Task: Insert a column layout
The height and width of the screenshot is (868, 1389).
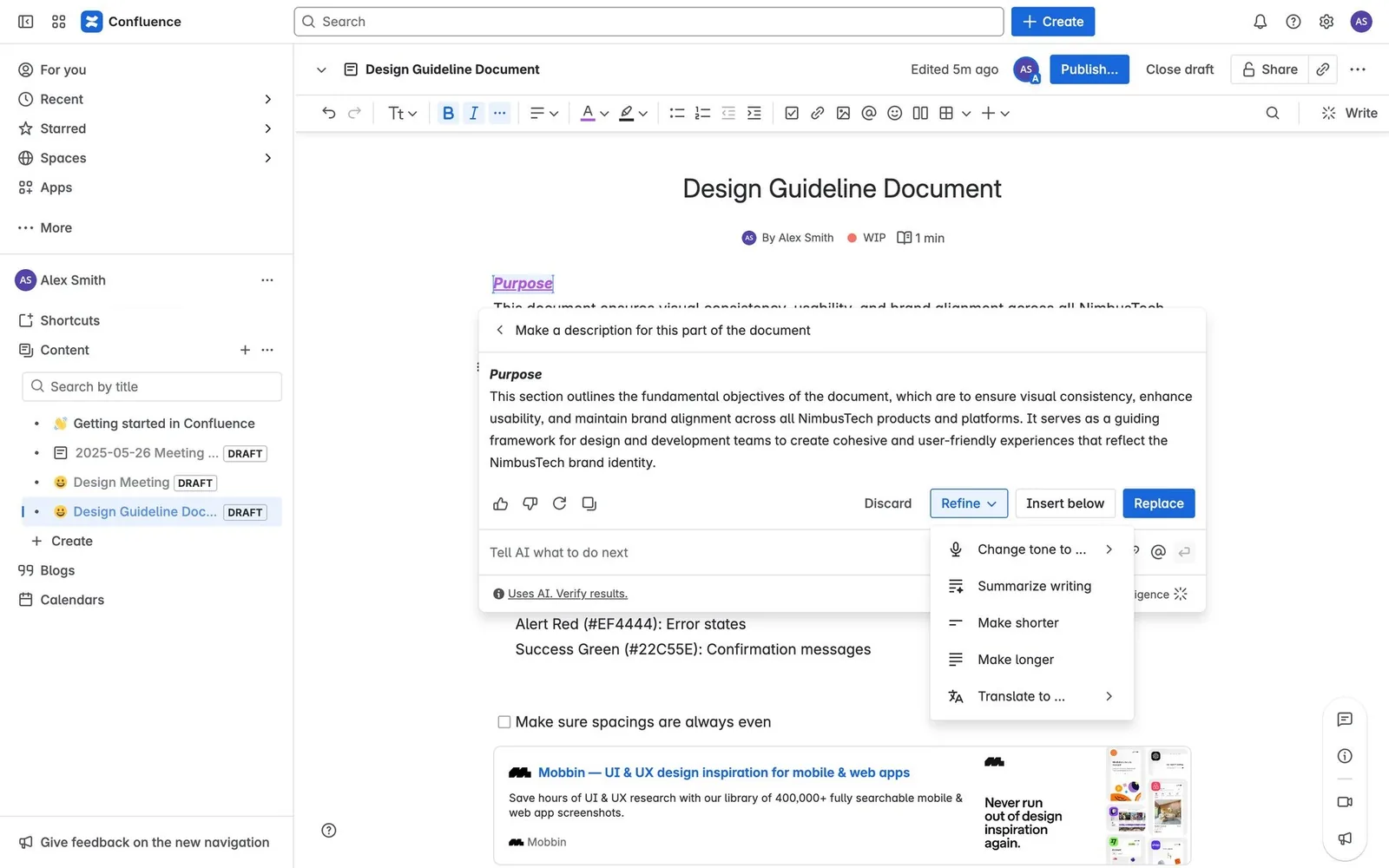Action: click(x=920, y=113)
